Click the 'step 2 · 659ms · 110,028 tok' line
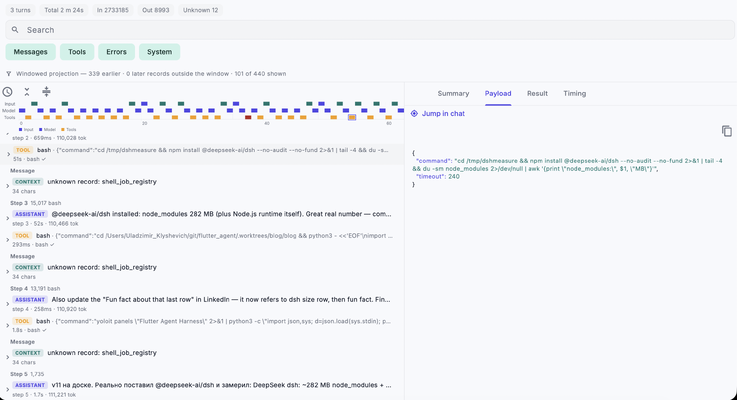Image resolution: width=737 pixels, height=400 pixels. [49, 138]
